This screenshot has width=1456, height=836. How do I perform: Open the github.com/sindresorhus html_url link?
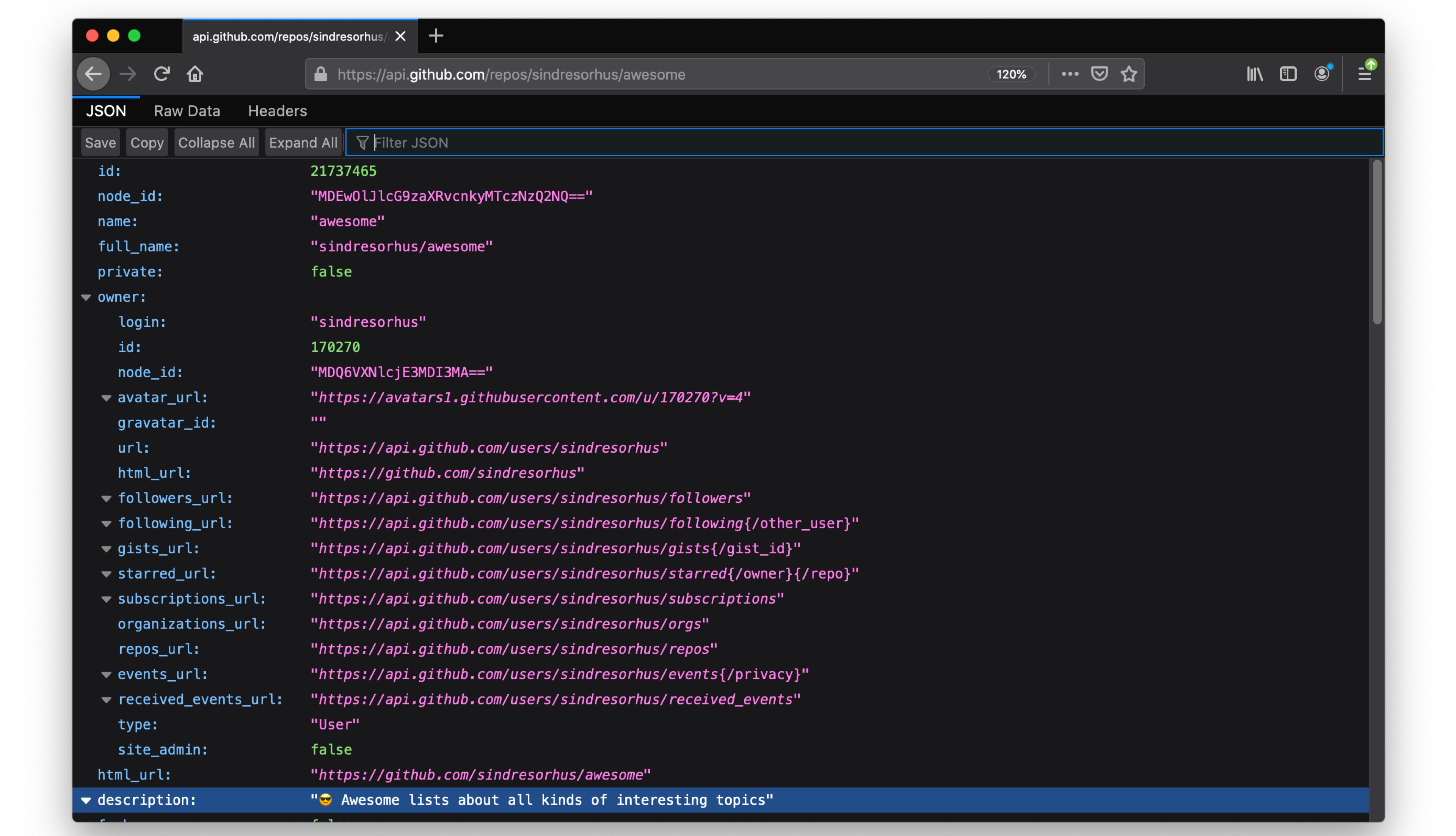coord(447,473)
